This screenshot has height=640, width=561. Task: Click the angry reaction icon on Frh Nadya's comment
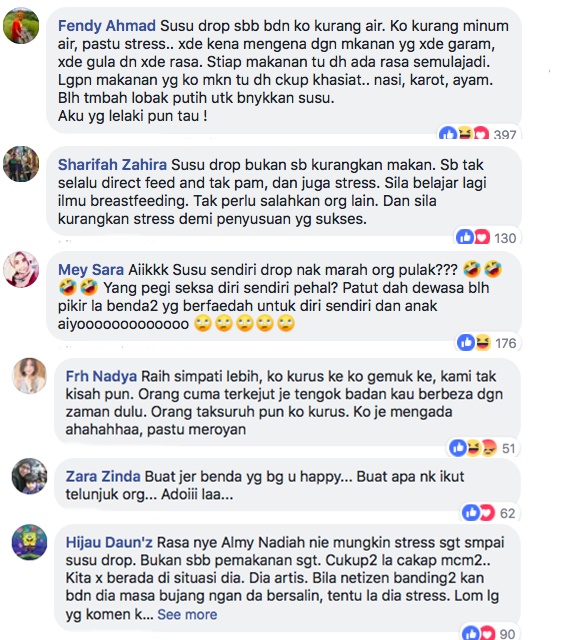pyautogui.click(x=489, y=448)
